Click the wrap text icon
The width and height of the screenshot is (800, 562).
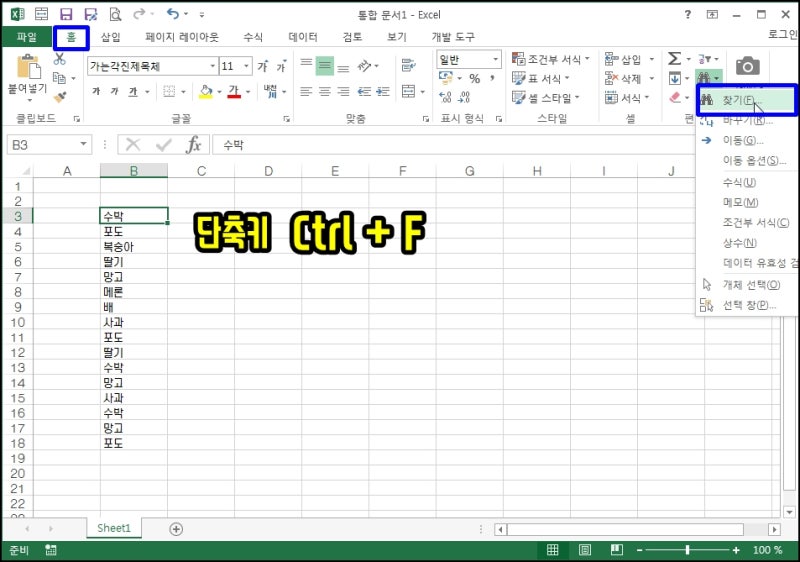tap(408, 65)
